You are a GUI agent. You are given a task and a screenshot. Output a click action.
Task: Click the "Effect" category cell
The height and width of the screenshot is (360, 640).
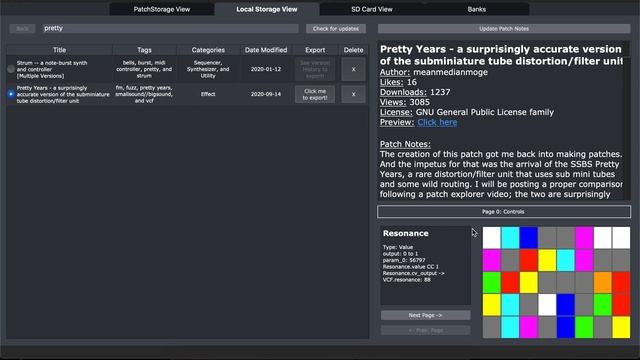(208, 94)
